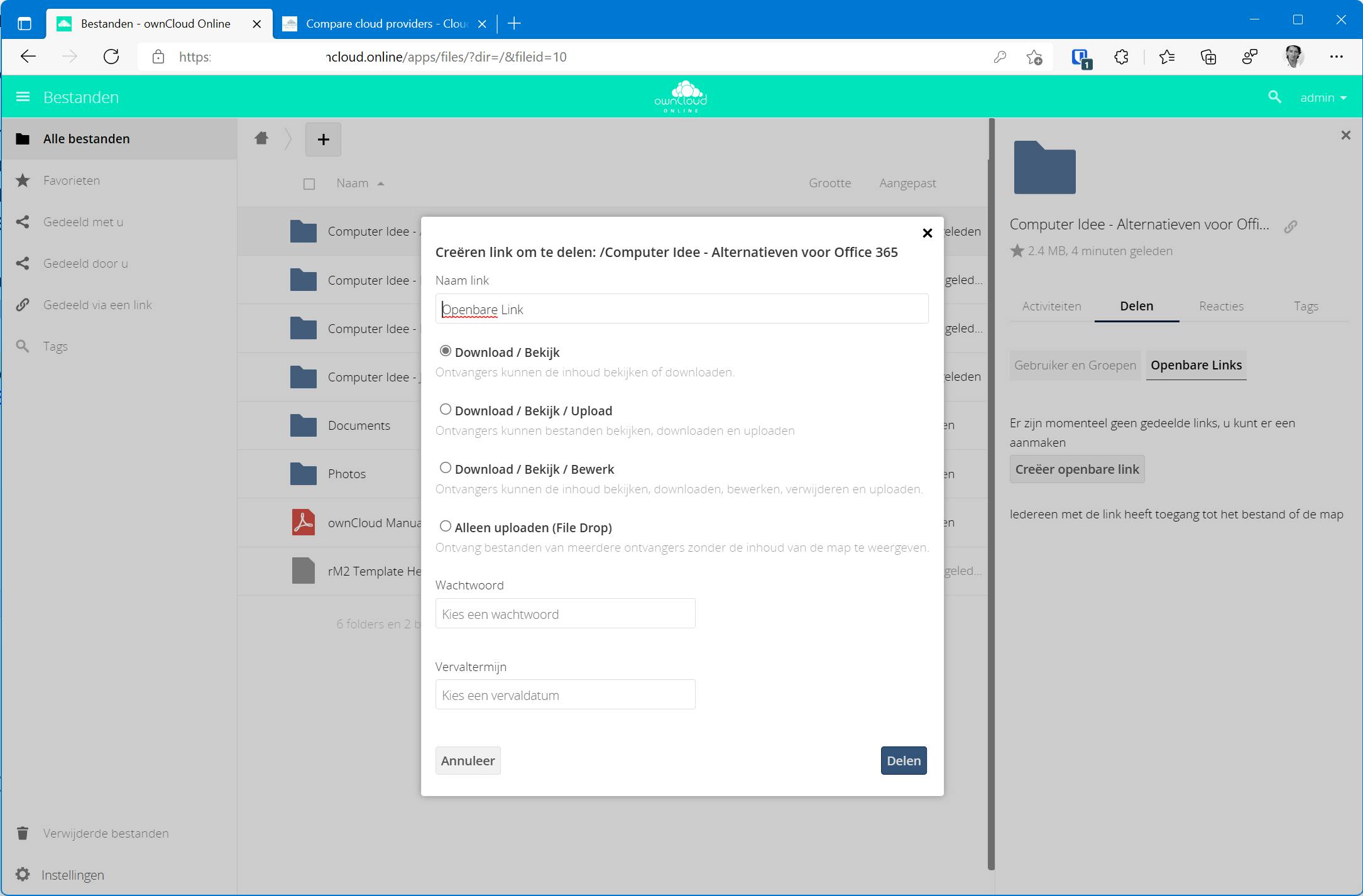Toggle favorite star in details panel

tap(1017, 251)
